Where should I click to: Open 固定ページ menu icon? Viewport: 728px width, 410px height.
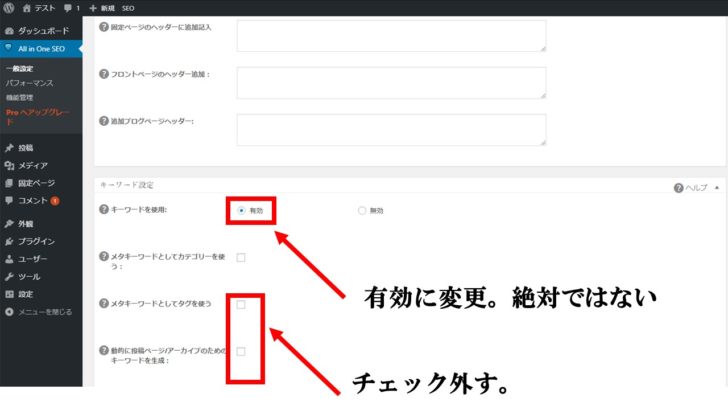9,183
